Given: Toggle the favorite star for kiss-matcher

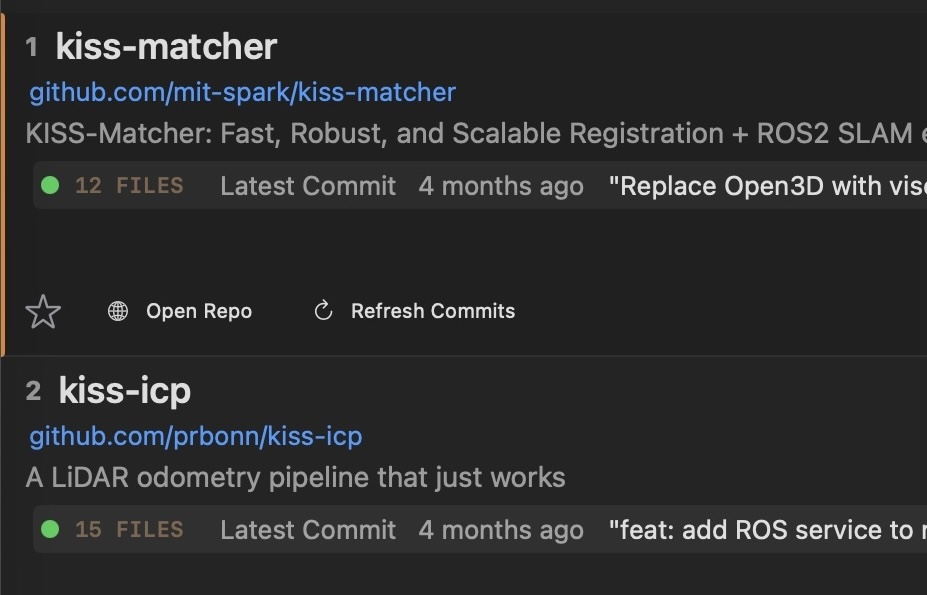Looking at the screenshot, I should (x=44, y=311).
